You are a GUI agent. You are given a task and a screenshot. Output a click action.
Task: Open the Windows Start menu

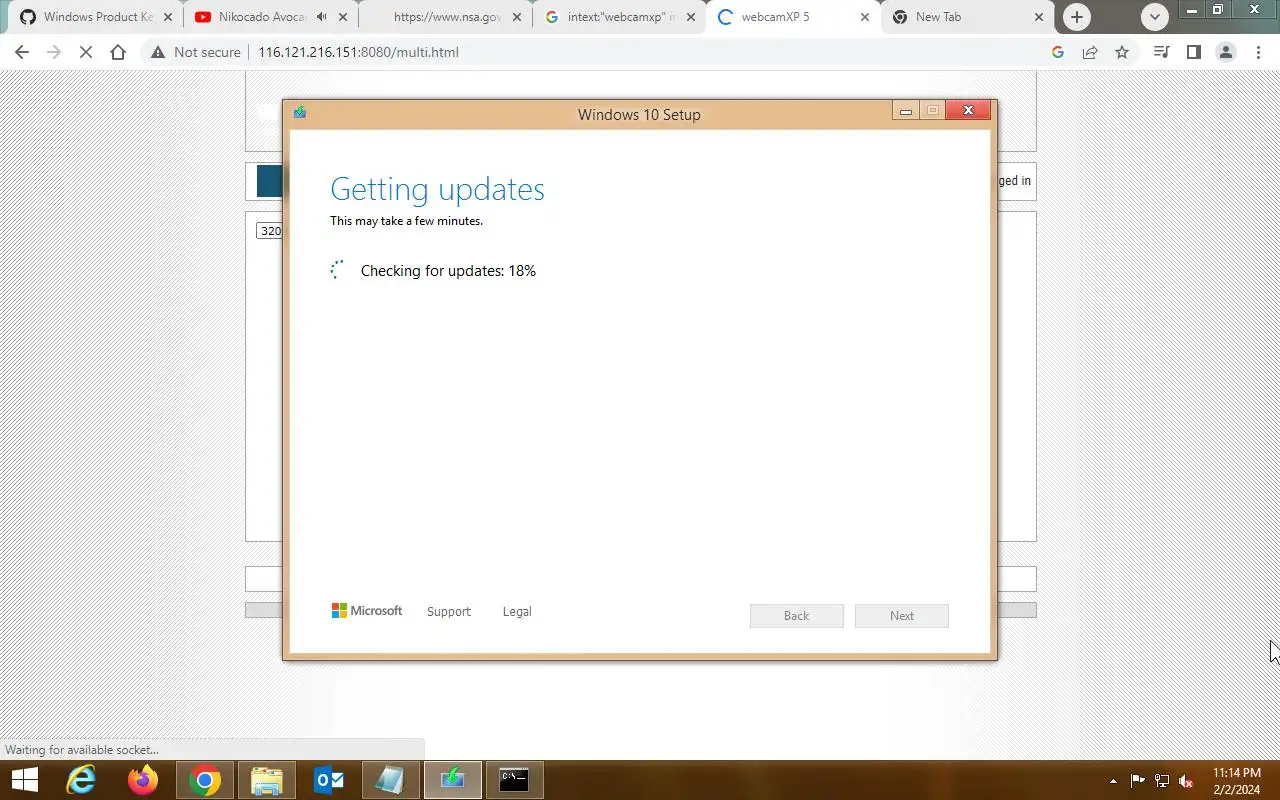24,780
